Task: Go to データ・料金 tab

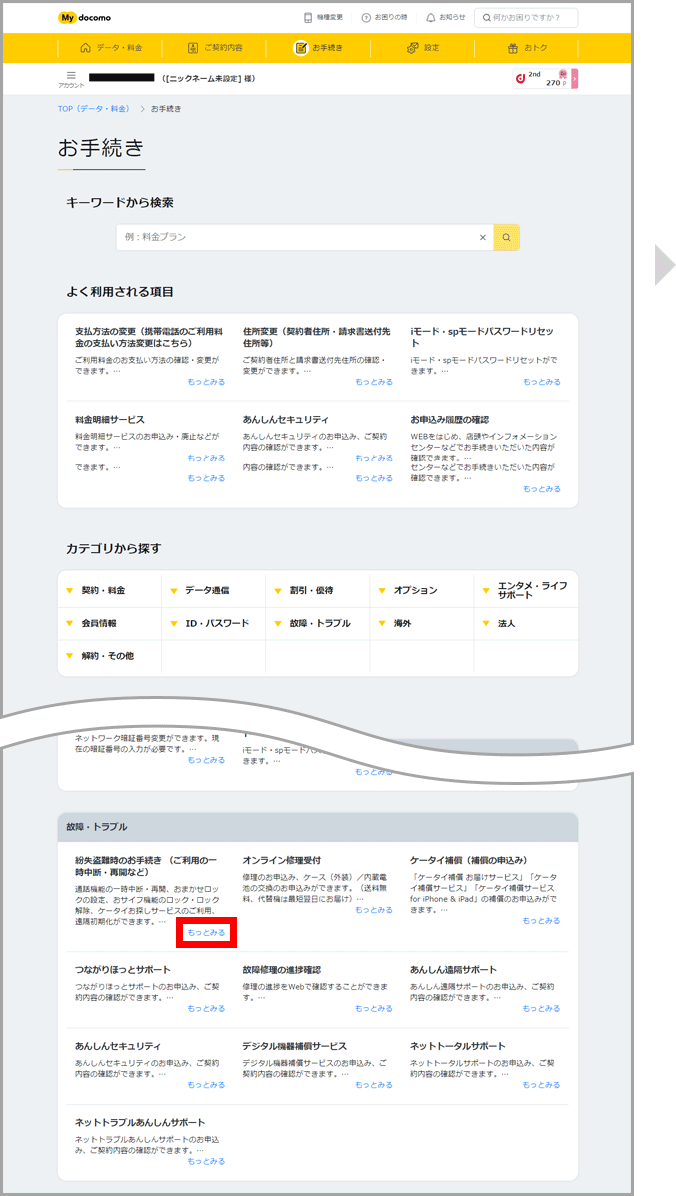Action: 110,47
